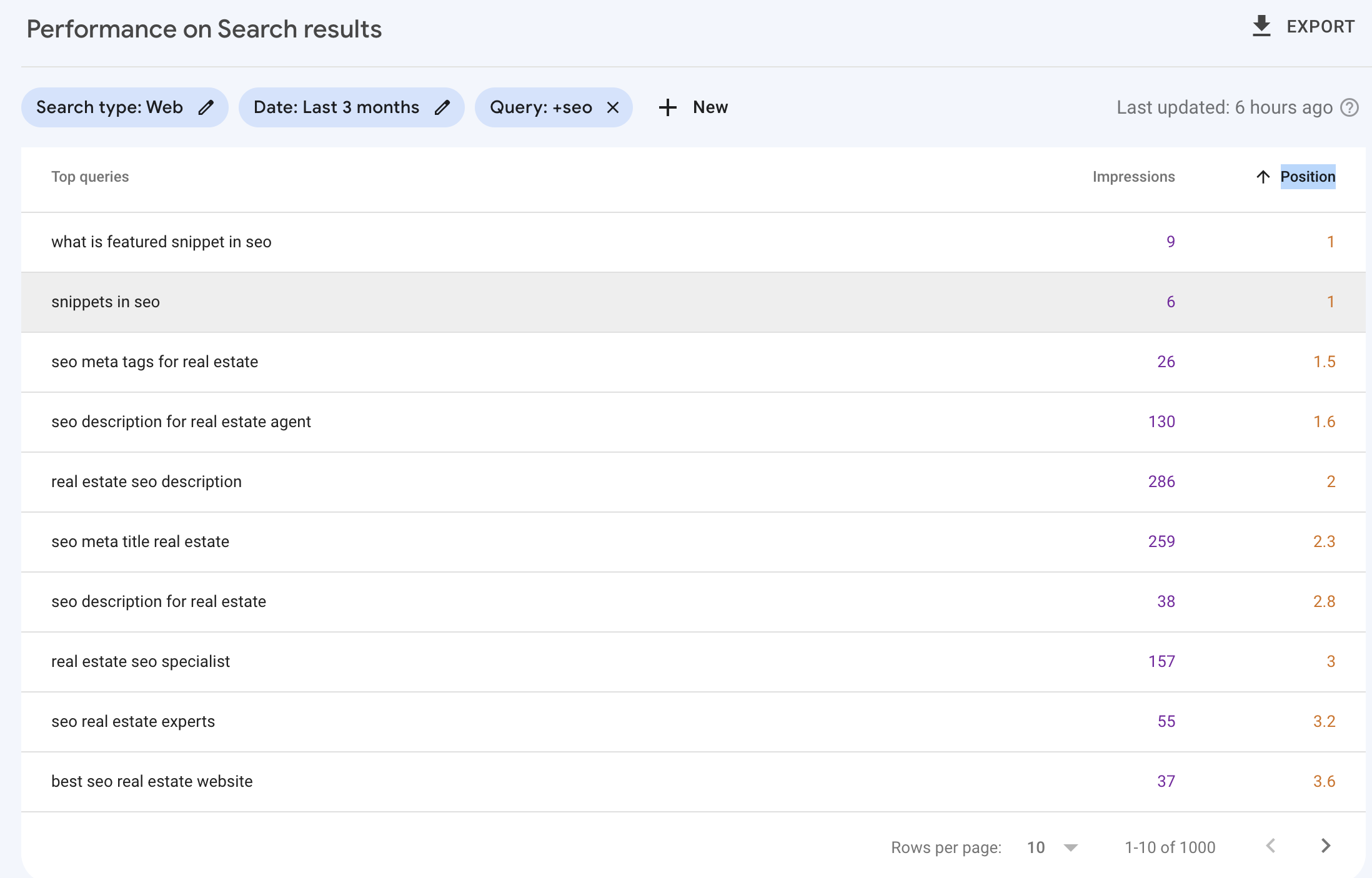Screen dimensions: 1372x878
Task: Sort table by Impressions column
Action: tap(1133, 177)
